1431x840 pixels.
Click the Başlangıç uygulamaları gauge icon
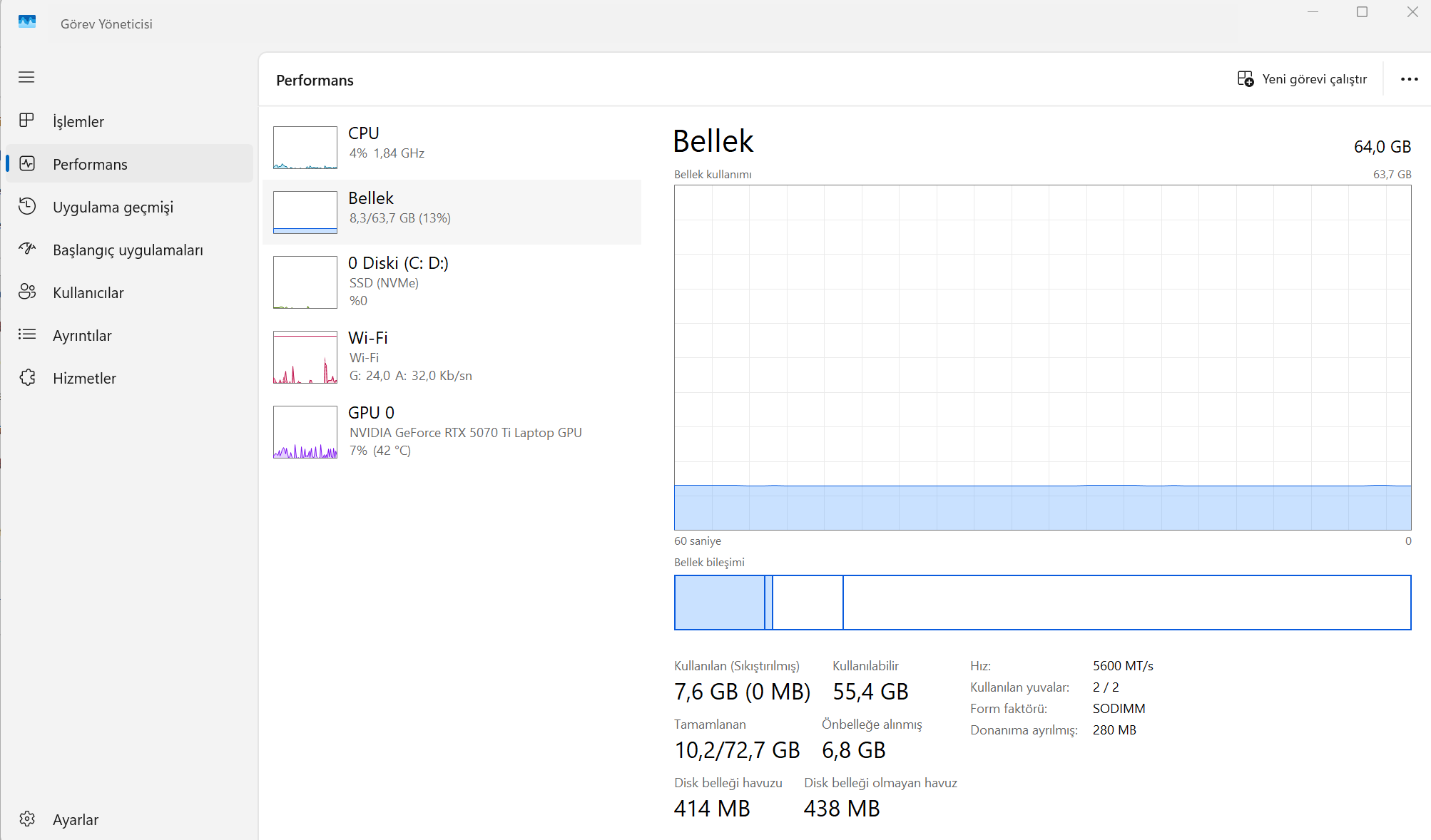[27, 249]
